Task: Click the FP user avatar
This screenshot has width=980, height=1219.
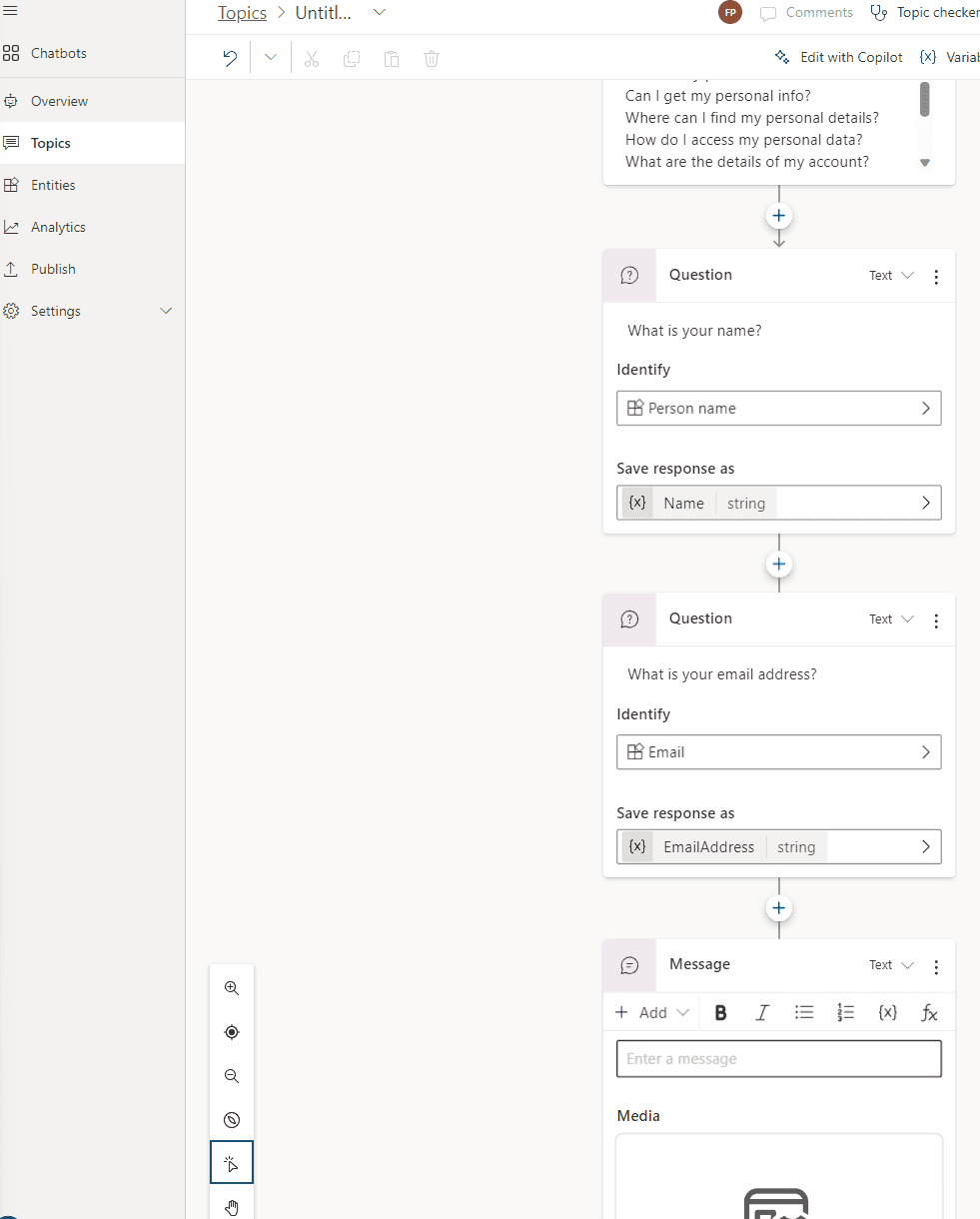Action: click(730, 13)
